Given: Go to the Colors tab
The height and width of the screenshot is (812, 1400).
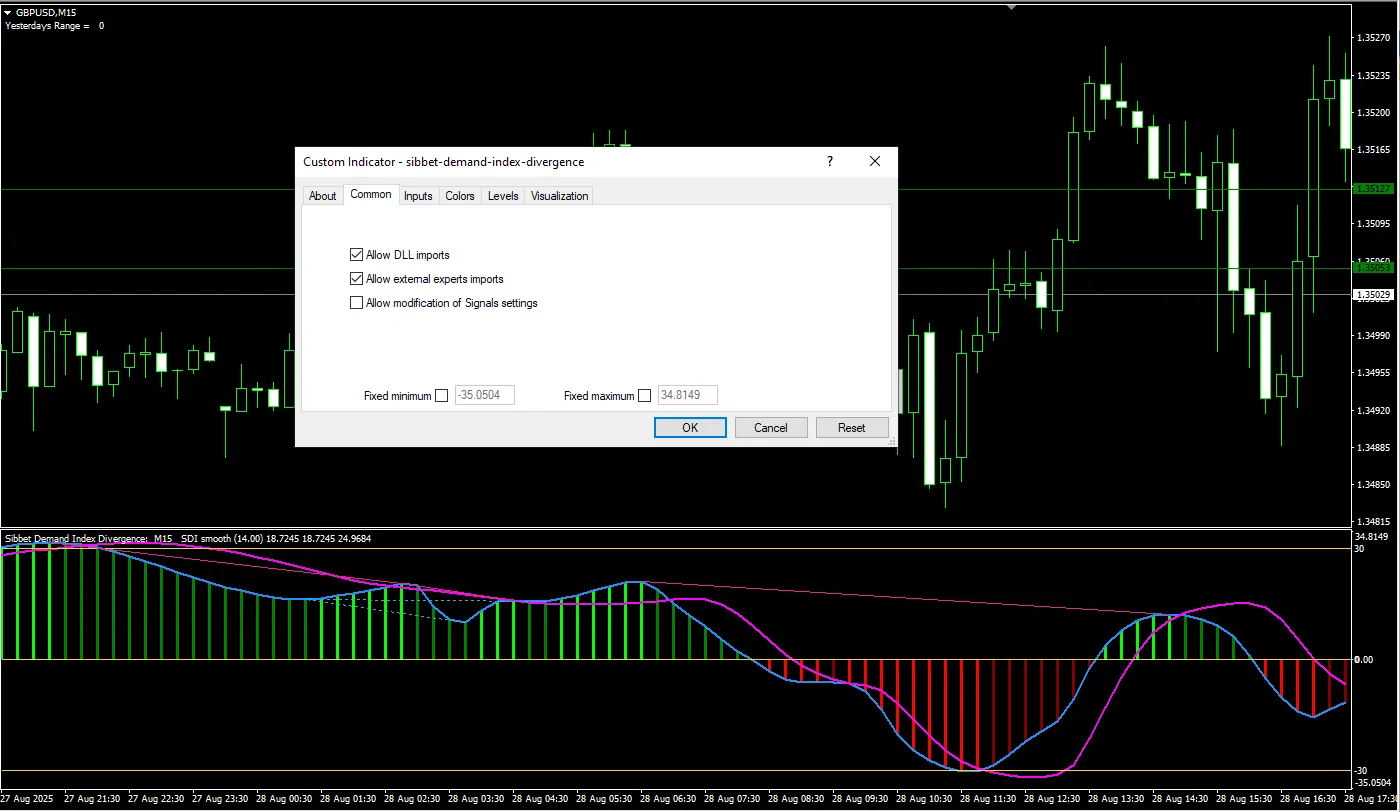Looking at the screenshot, I should pos(460,196).
